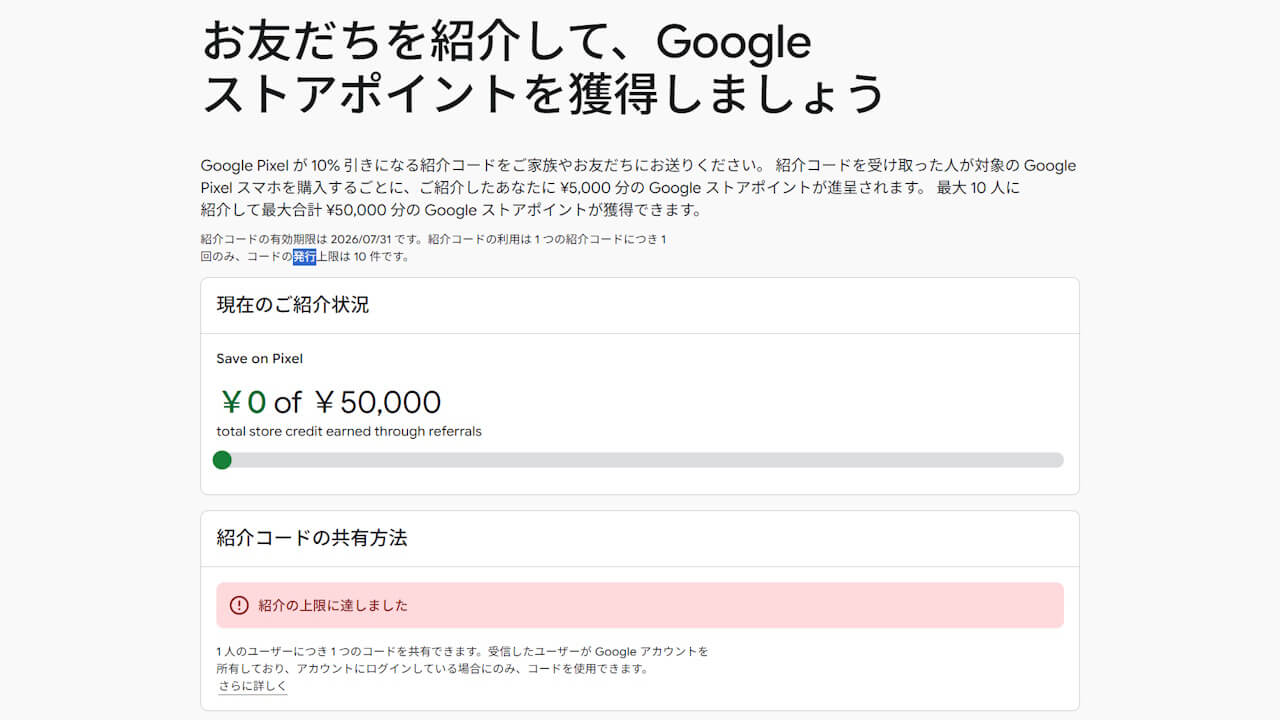Image resolution: width=1280 pixels, height=720 pixels.
Task: Click the gray referral progress bar track
Action: [640, 460]
